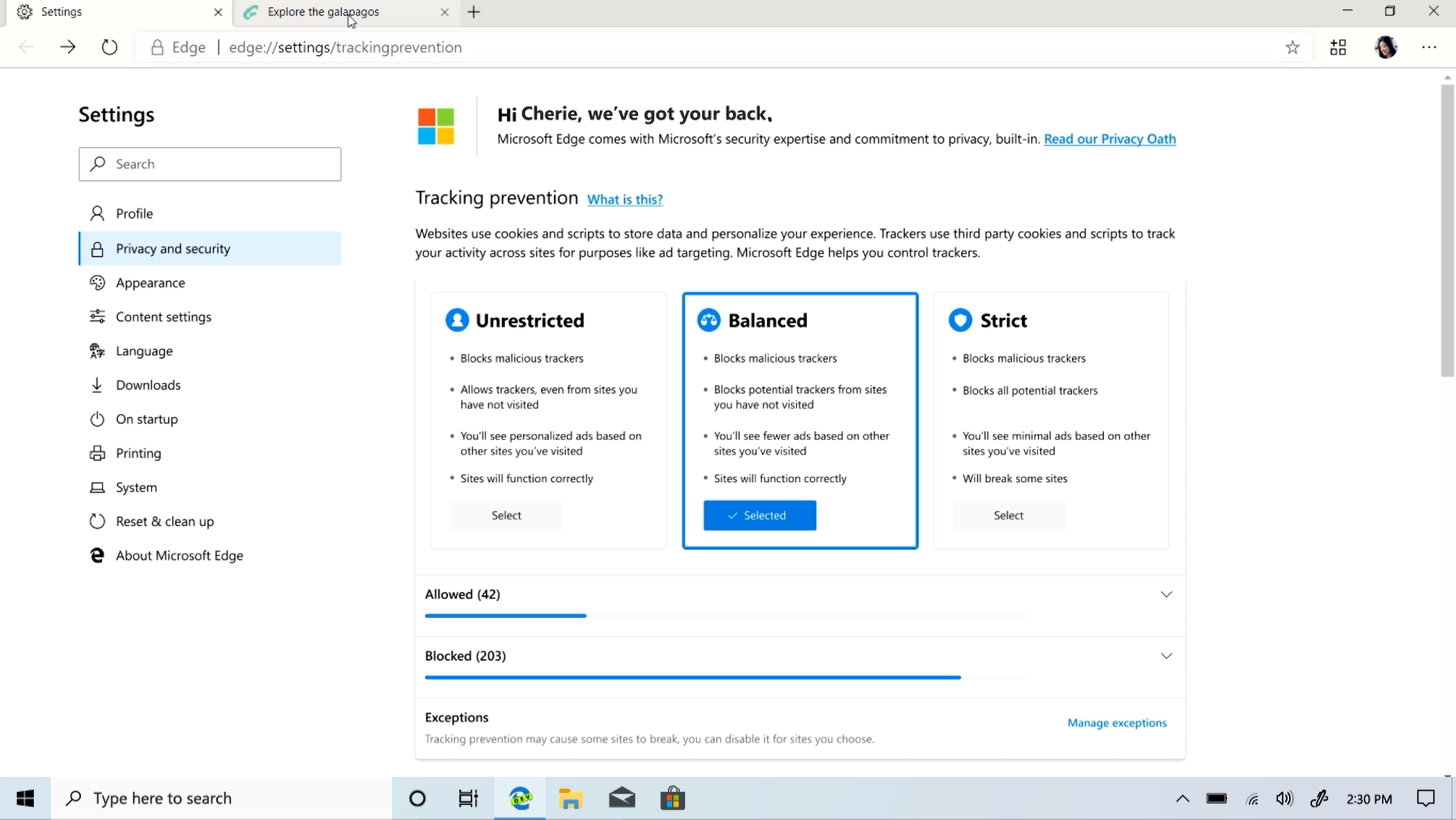
Task: Show hidden system tray icons
Action: (1182, 799)
